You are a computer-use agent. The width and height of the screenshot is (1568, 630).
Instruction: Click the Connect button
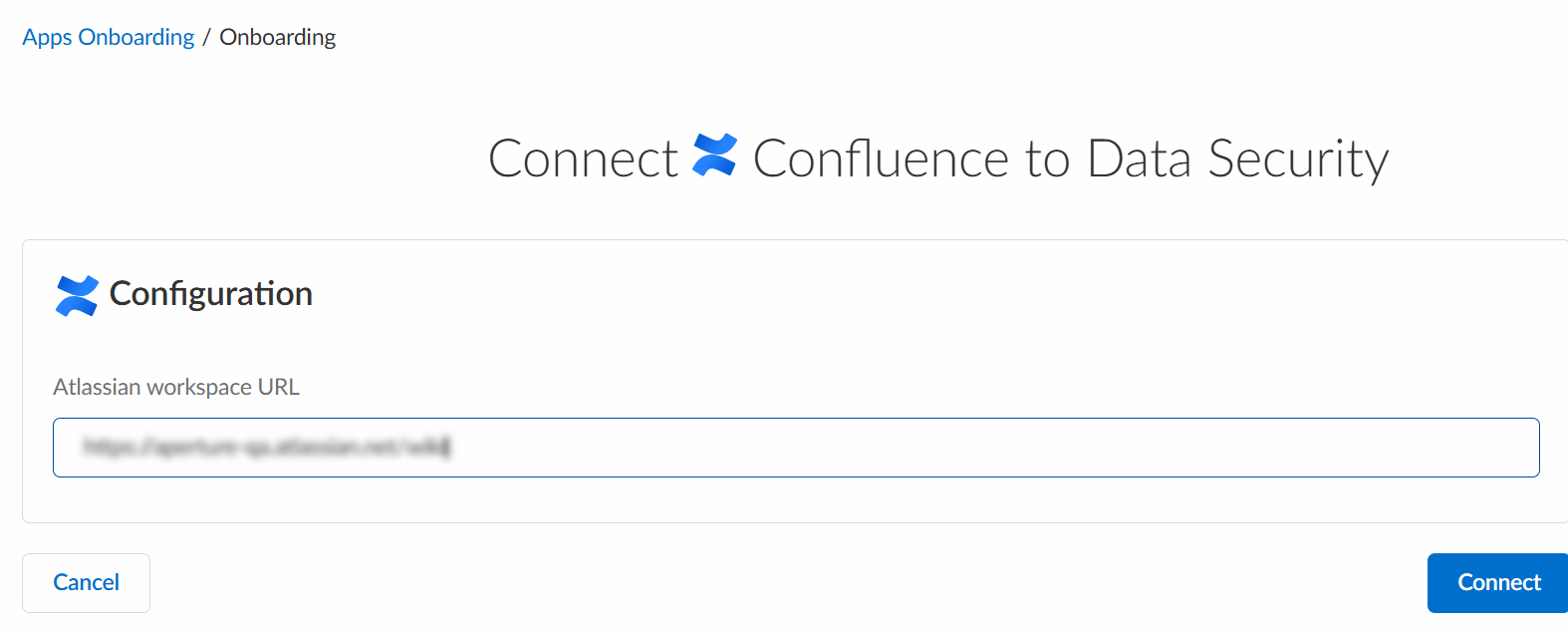tap(1497, 582)
